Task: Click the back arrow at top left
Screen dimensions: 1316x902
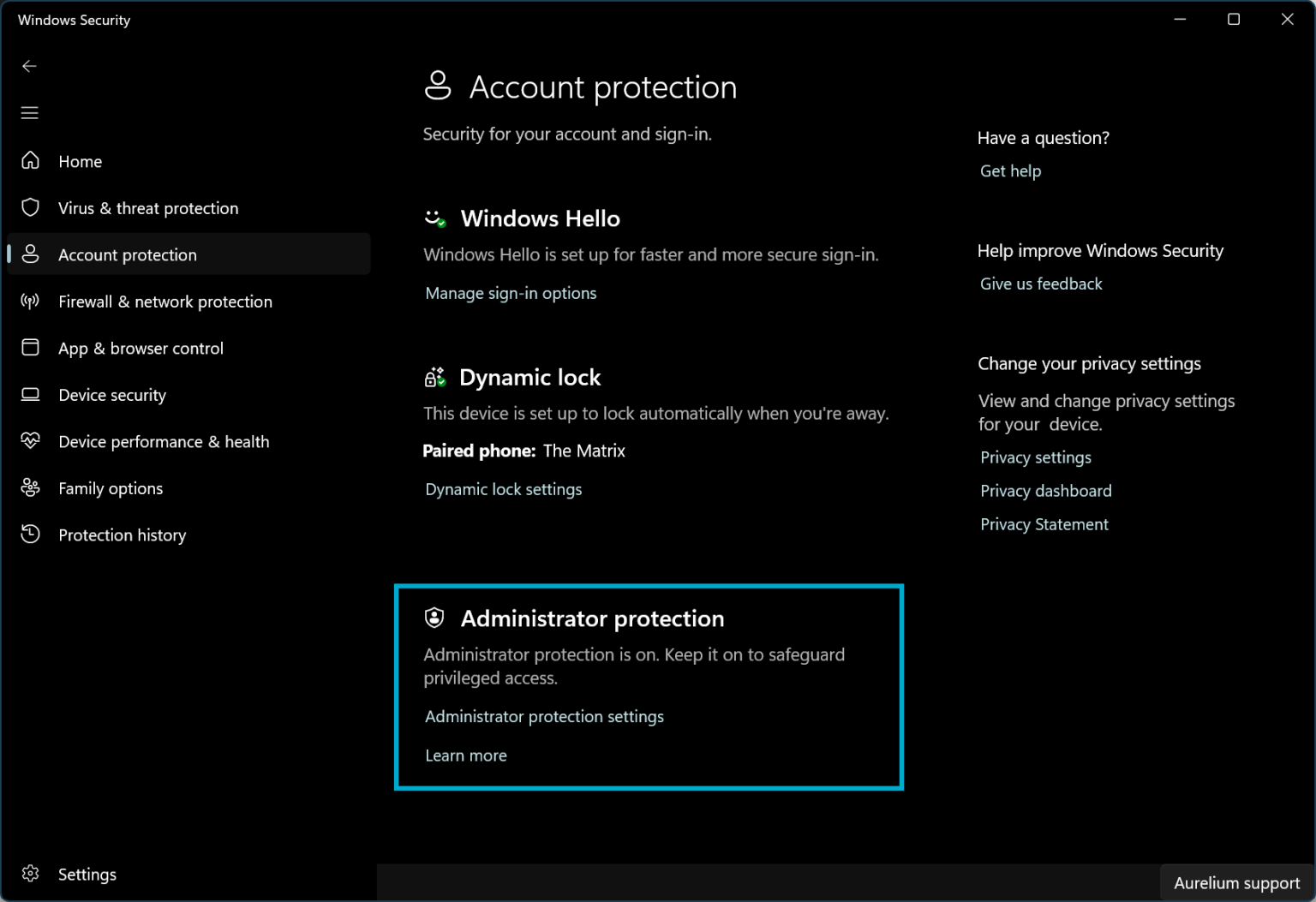Action: point(29,66)
